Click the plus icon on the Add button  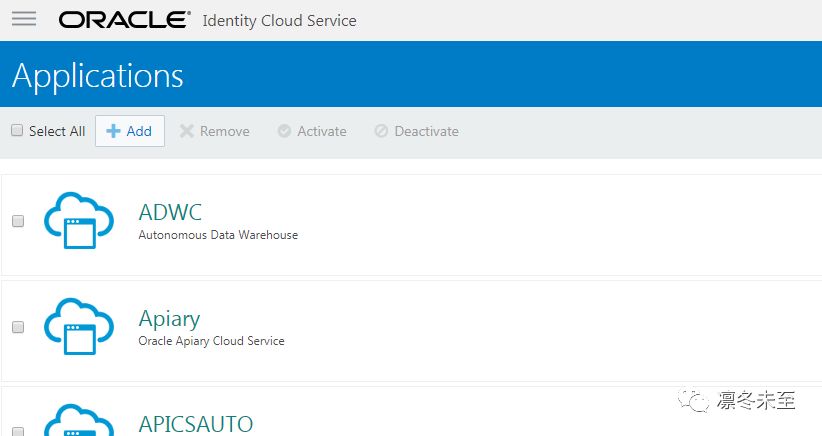[x=113, y=131]
